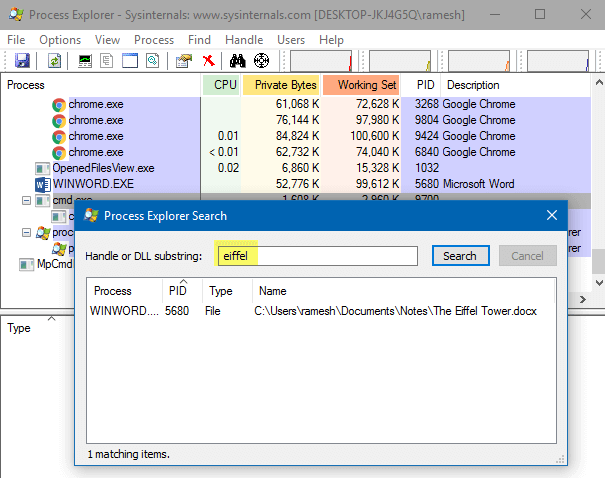Sort main list by PID column header
The height and width of the screenshot is (478, 605).
(x=421, y=85)
